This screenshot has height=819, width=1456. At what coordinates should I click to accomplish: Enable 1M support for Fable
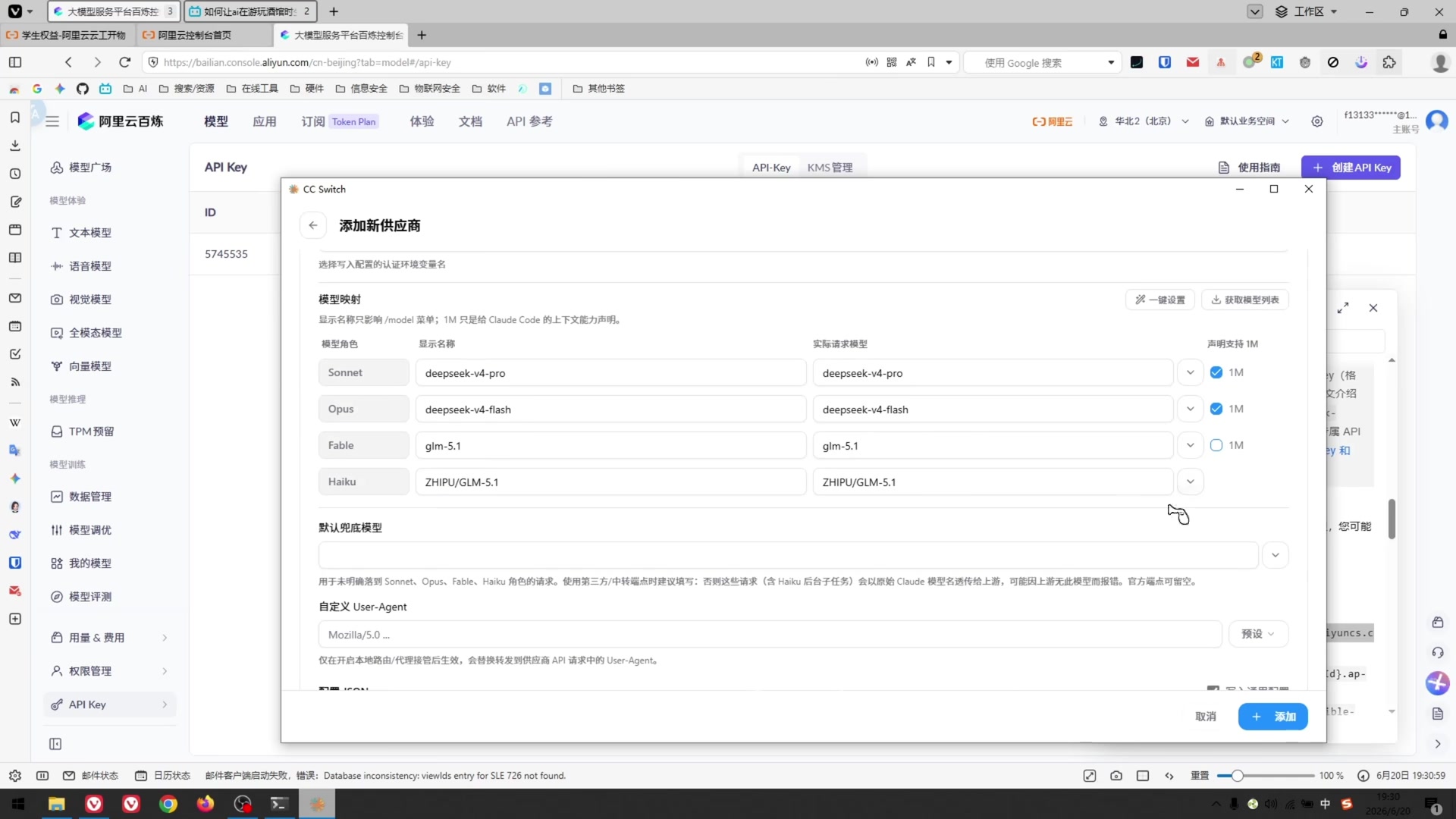1216,445
